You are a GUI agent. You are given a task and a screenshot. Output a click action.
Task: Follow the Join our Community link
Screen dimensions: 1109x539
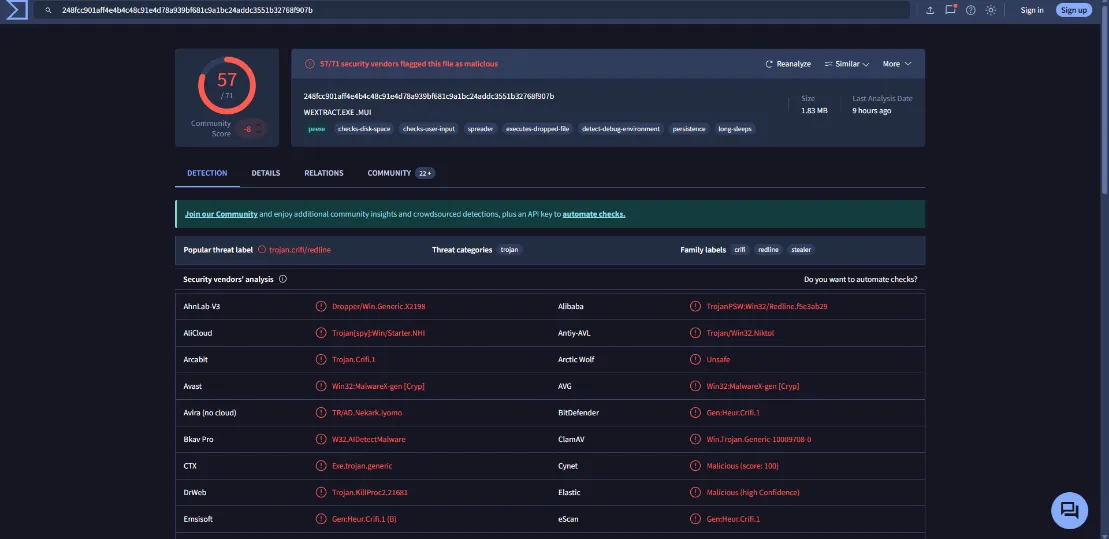click(221, 214)
